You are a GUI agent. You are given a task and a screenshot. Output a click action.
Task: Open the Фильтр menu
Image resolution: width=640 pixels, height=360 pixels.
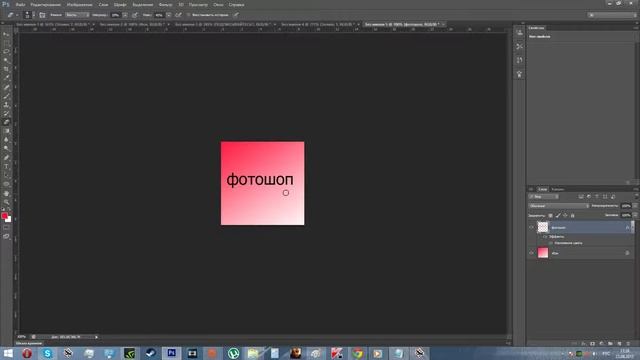(165, 4)
